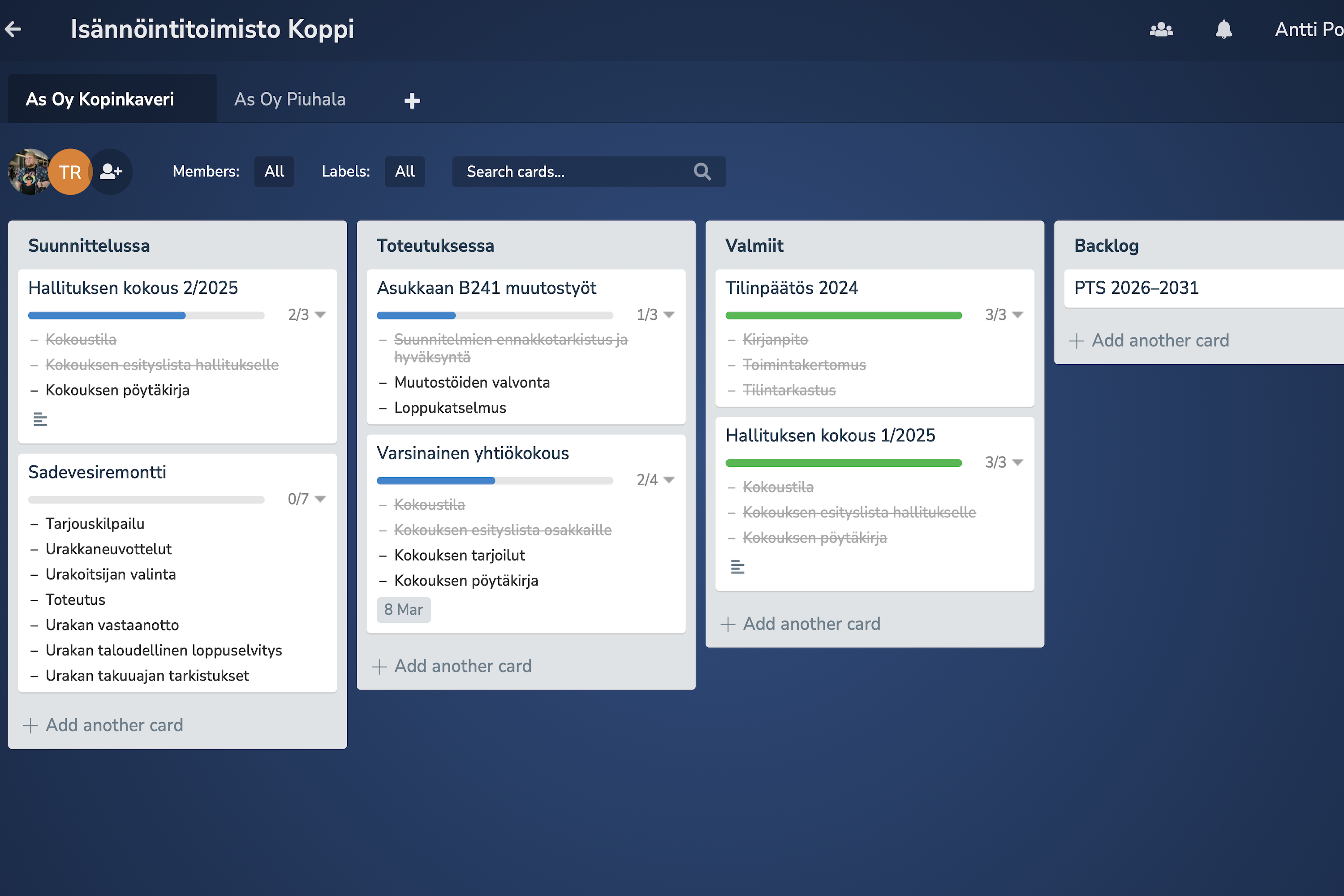Open description icon on Hallituksen kokous 2/2025
Viewport: 1344px width, 896px height.
click(40, 419)
